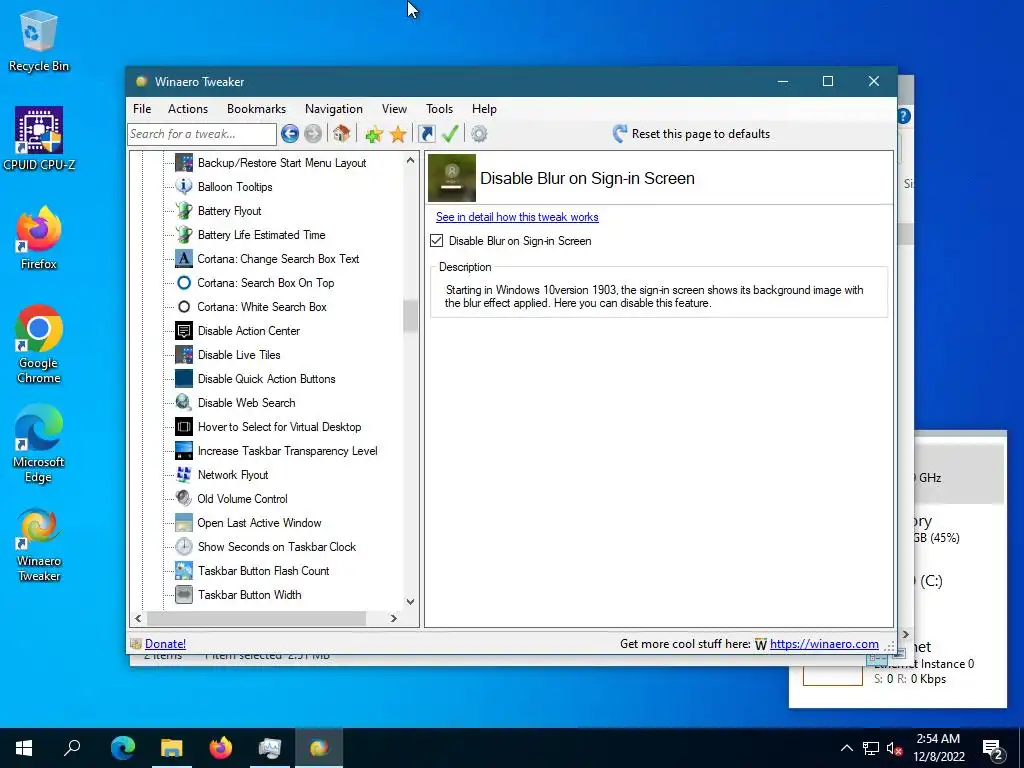
Task: Open settings via the gear toolbar icon
Action: click(479, 134)
